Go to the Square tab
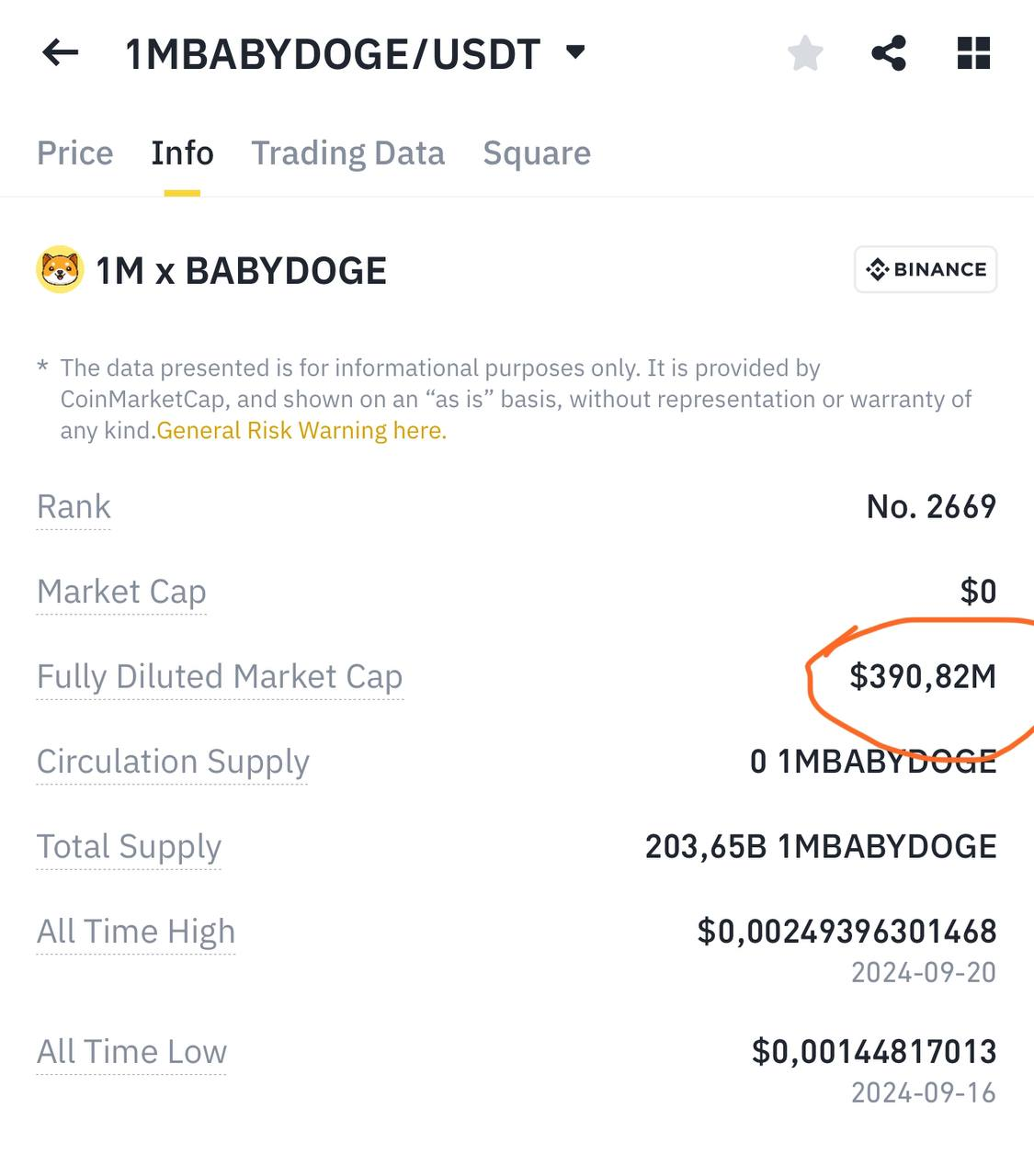Viewport: 1034px width, 1176px height. [537, 153]
